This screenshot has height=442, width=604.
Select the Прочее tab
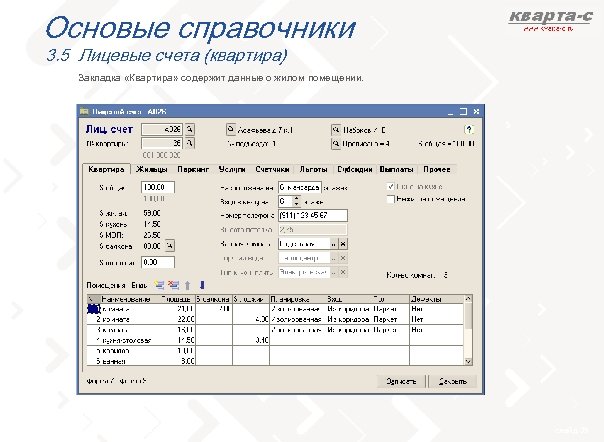[437, 170]
